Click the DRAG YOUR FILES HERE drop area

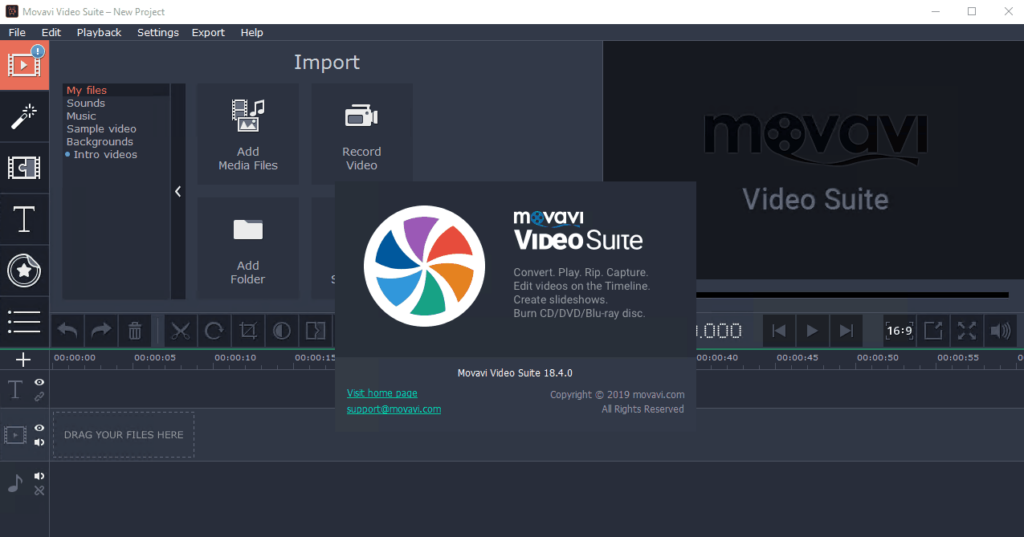[x=123, y=434]
